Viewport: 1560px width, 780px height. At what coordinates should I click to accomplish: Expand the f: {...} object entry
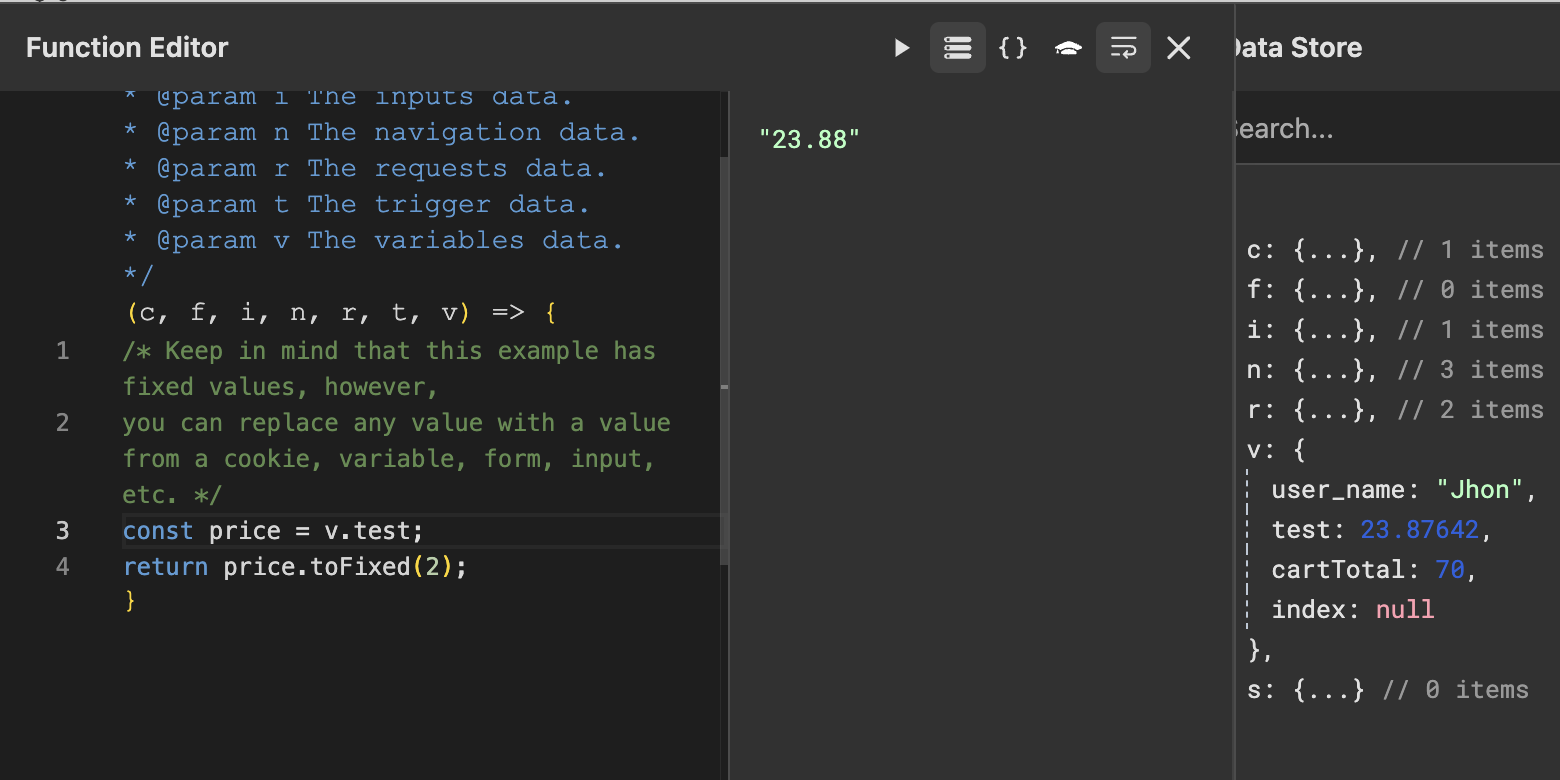pos(1395,290)
